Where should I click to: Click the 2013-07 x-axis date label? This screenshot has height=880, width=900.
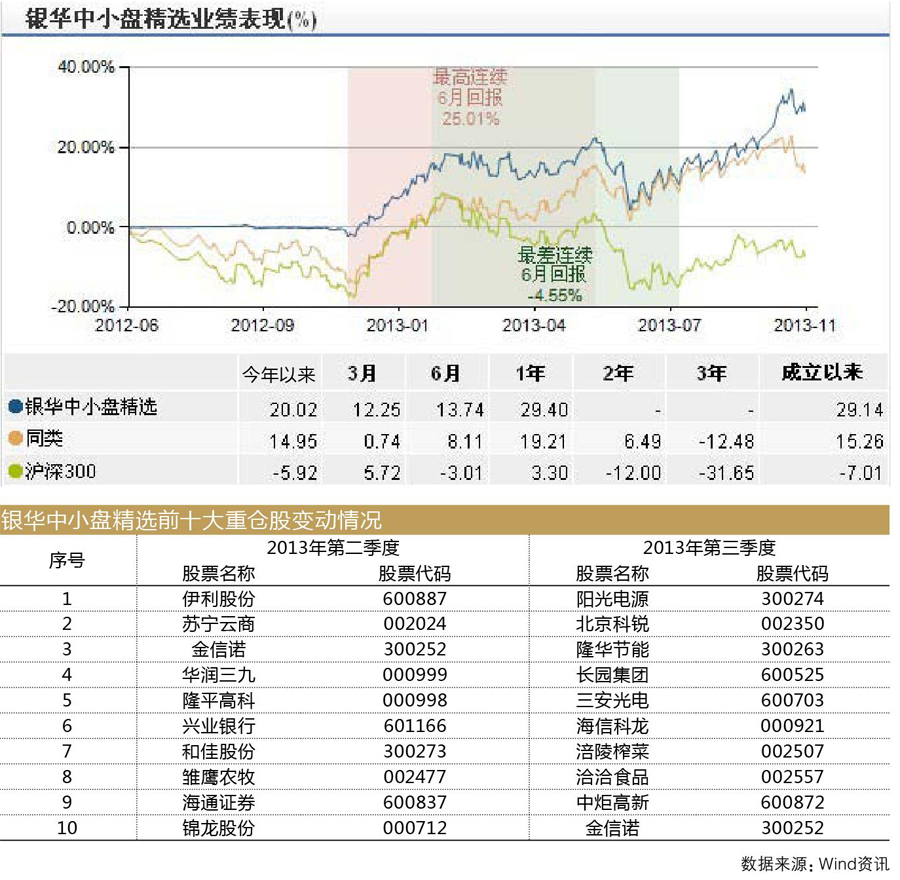pos(670,325)
